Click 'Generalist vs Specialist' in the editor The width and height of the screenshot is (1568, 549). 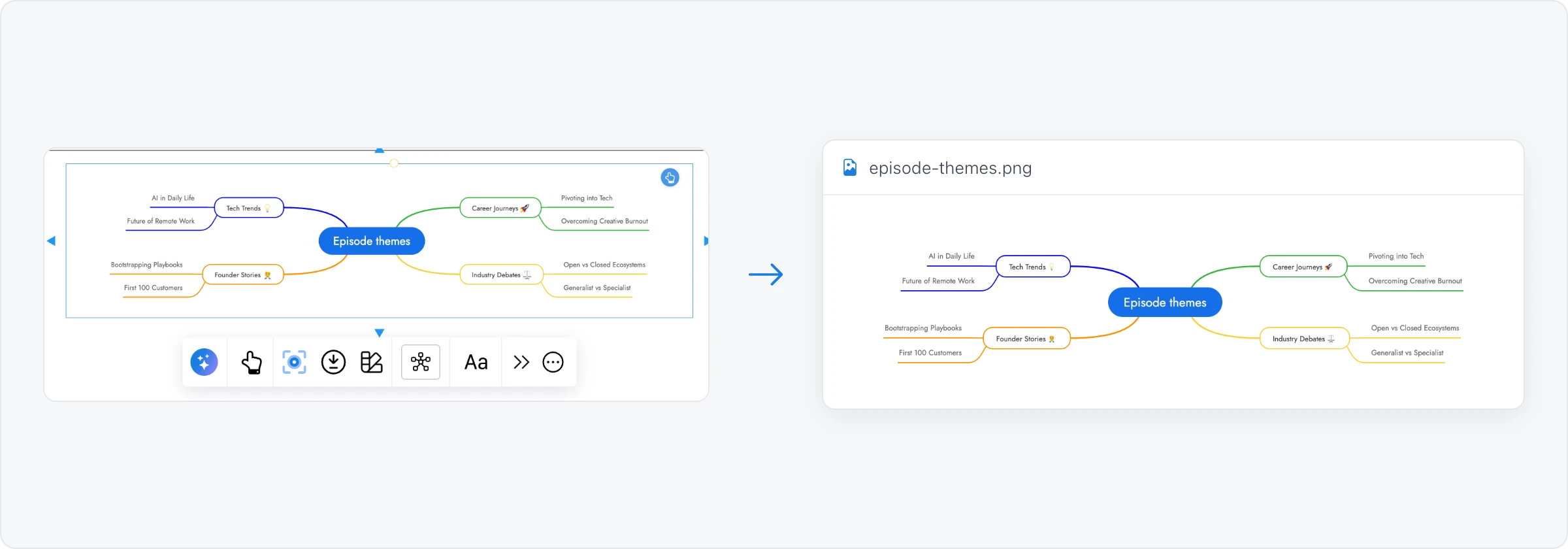(x=597, y=288)
